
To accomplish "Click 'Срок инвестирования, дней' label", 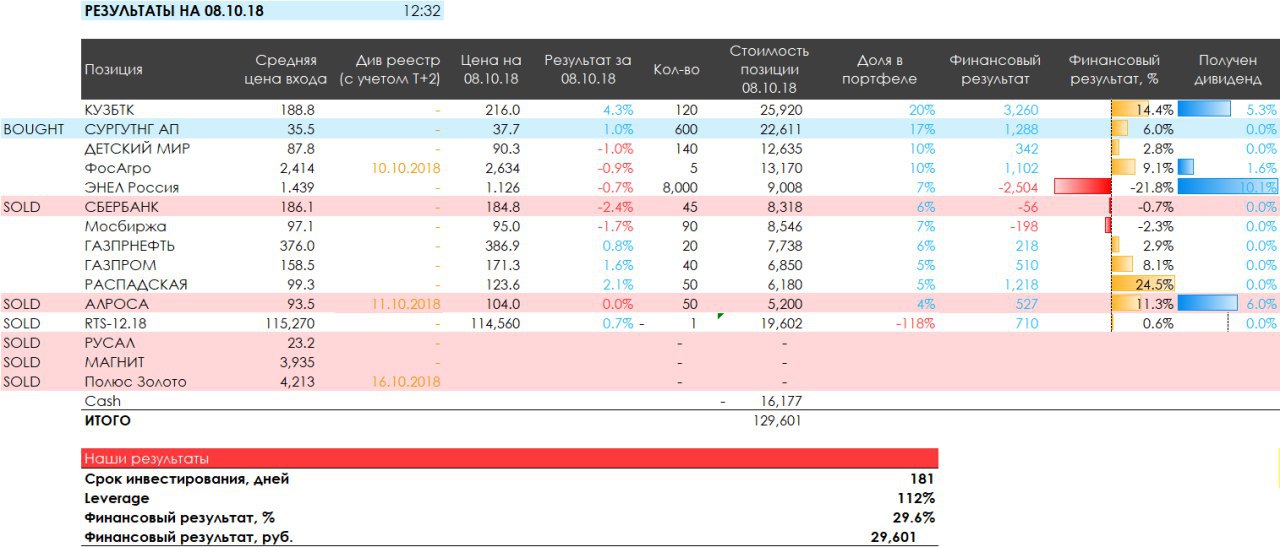I will [x=187, y=479].
